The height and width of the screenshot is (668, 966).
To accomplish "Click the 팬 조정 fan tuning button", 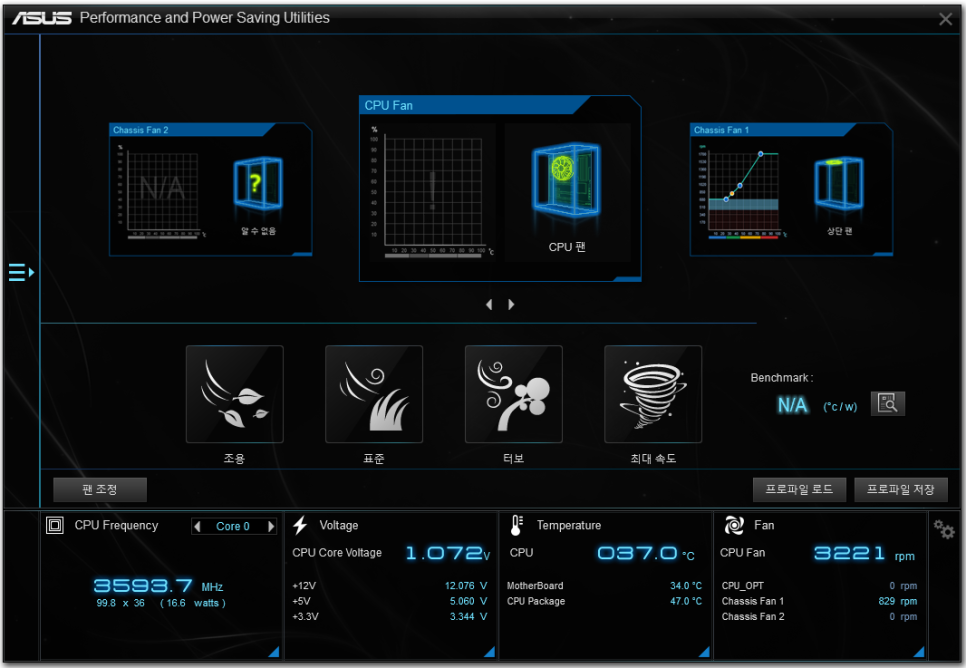I will [x=100, y=489].
